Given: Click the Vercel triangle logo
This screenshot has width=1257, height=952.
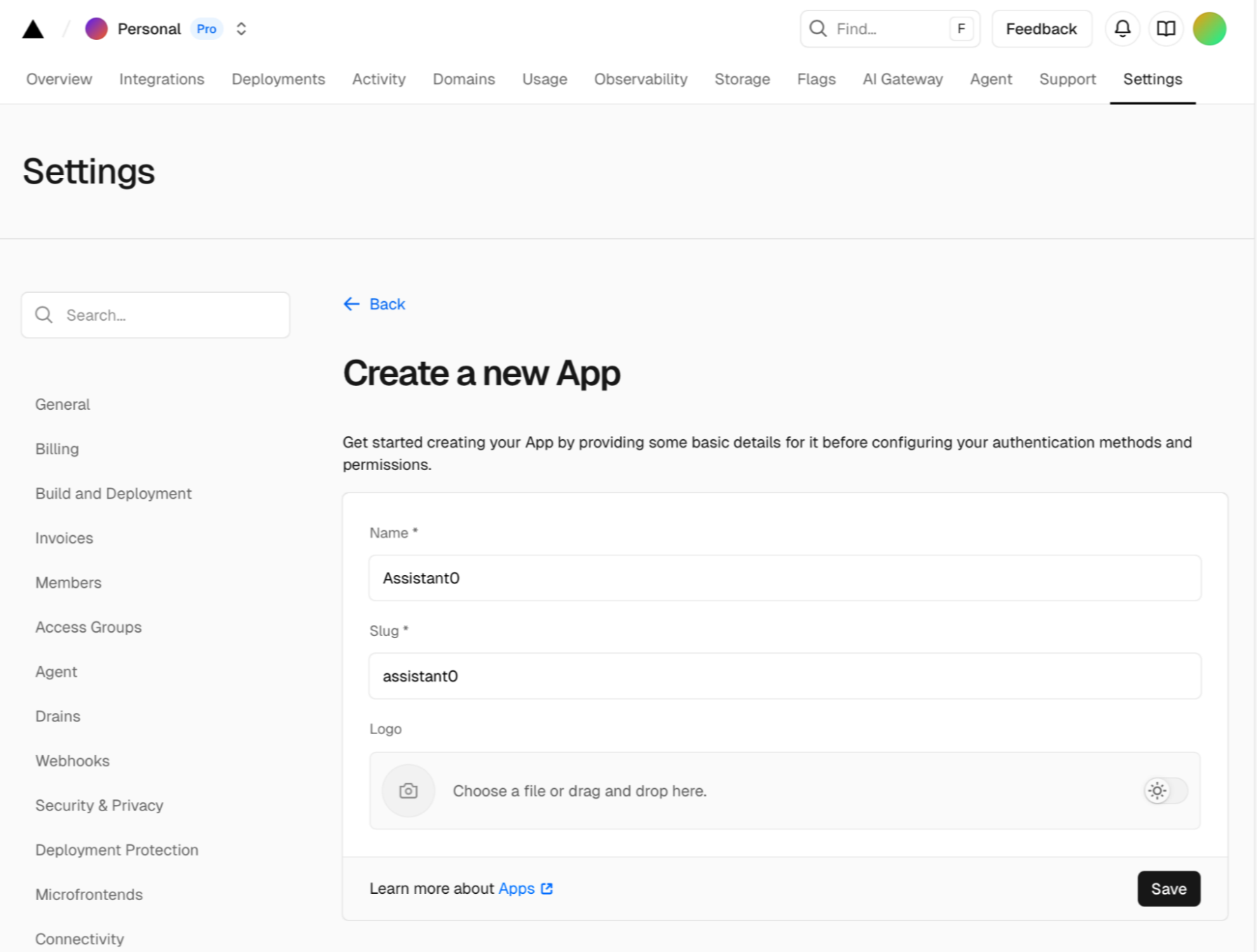Looking at the screenshot, I should point(33,29).
